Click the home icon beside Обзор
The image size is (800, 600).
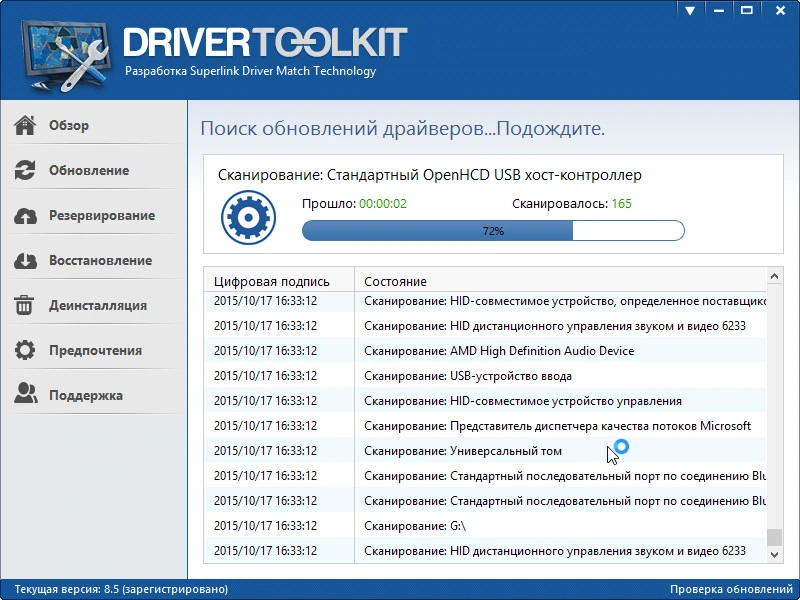(24, 125)
